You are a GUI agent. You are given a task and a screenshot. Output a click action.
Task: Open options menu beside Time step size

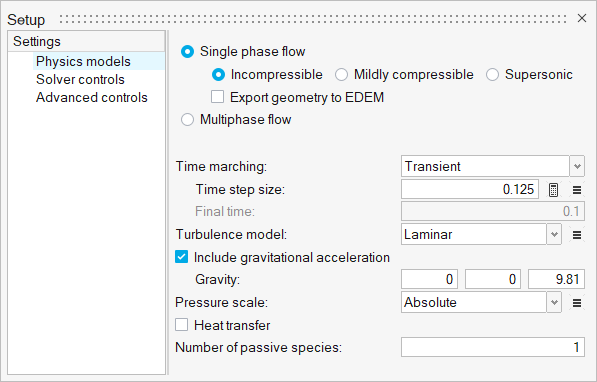click(577, 190)
